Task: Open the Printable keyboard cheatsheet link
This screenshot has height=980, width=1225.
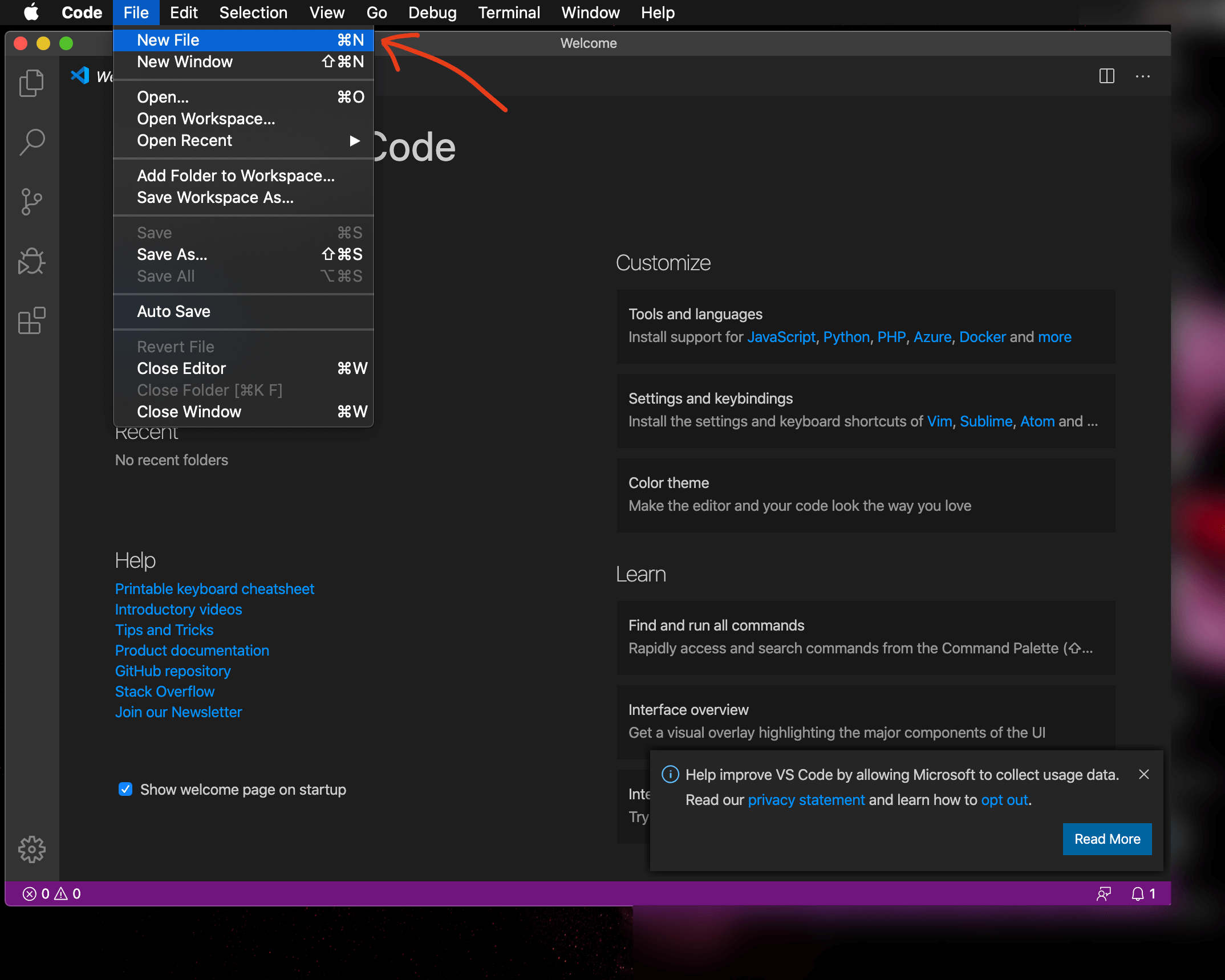Action: pos(214,588)
